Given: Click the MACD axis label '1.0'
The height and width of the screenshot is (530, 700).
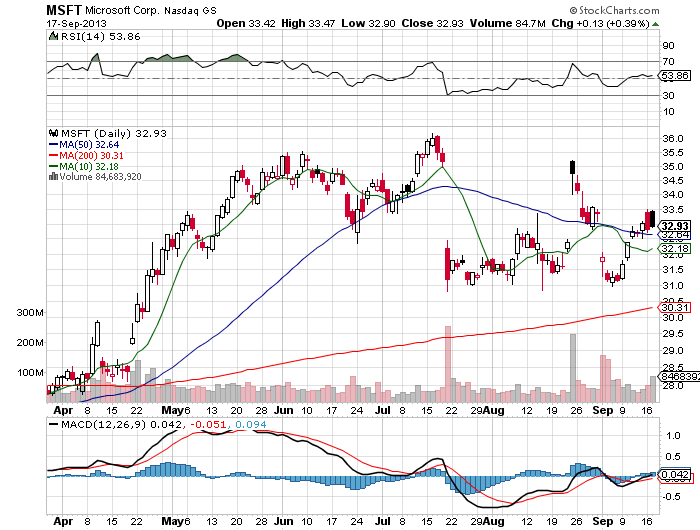Looking at the screenshot, I should coord(673,435).
